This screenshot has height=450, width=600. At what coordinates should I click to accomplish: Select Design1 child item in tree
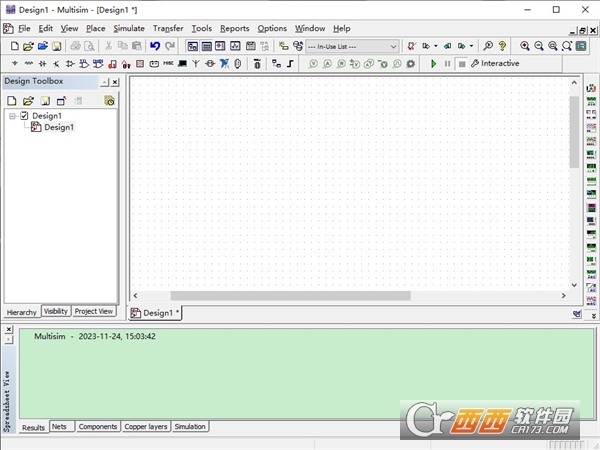(59, 127)
